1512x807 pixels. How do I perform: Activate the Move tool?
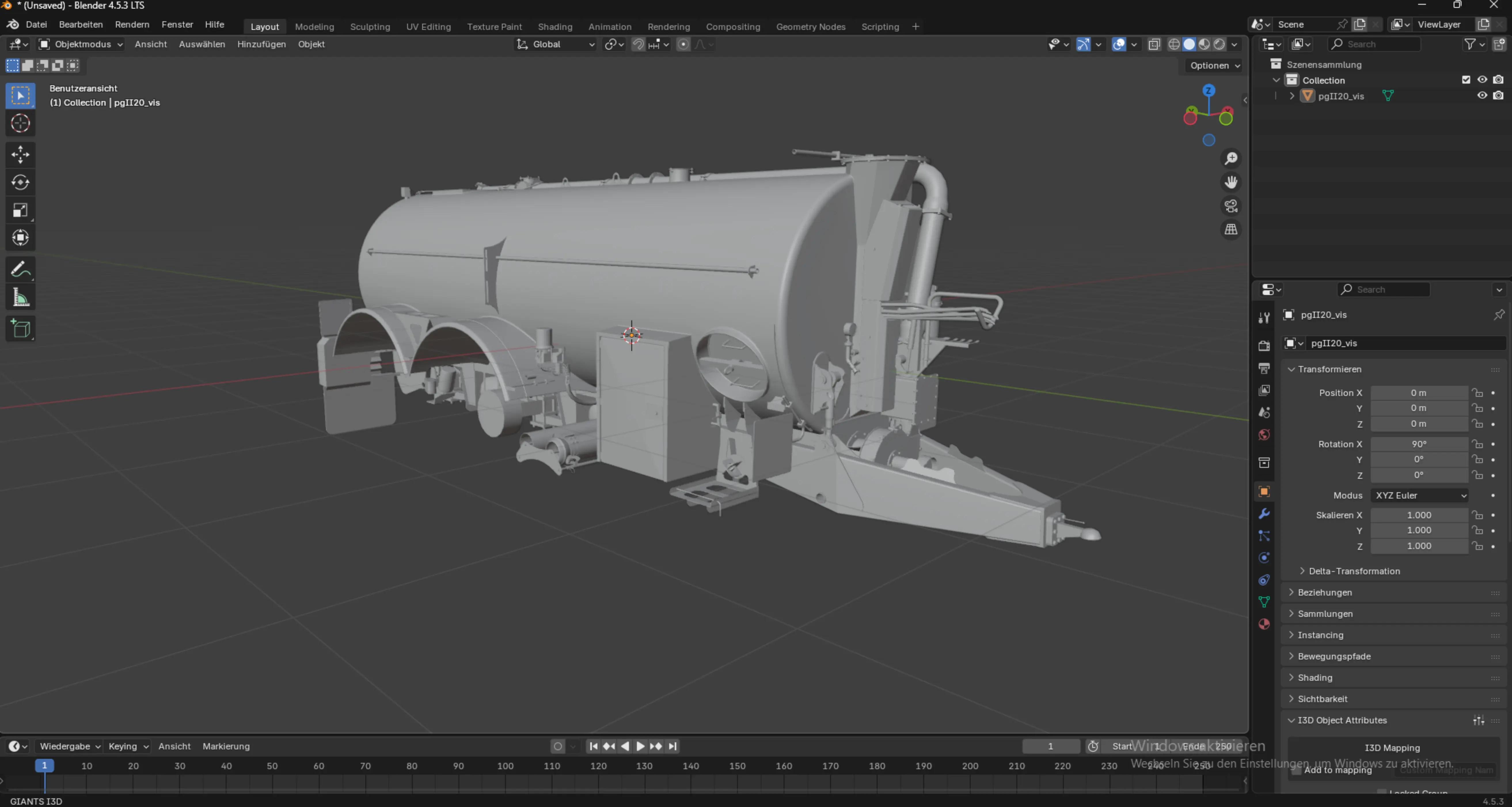pos(20,154)
